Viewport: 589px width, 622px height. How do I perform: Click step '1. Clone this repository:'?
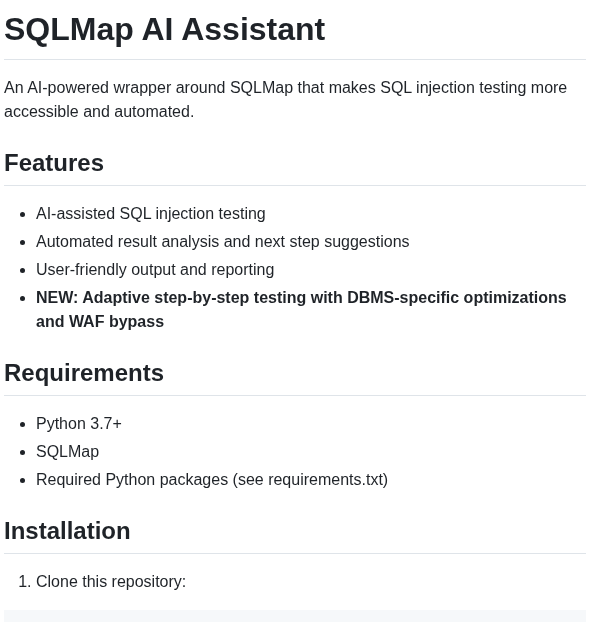(102, 582)
